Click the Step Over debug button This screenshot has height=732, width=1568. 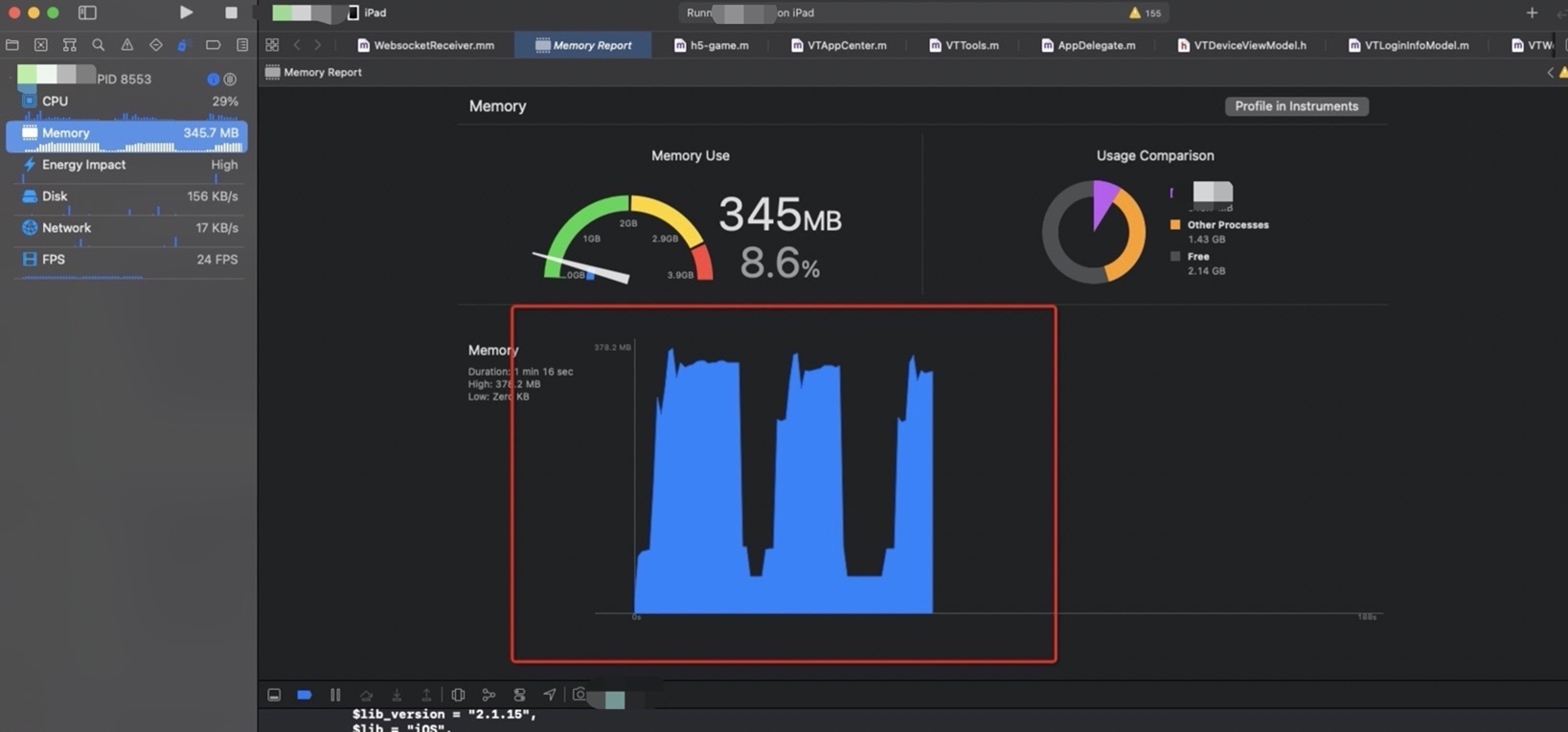[x=366, y=695]
